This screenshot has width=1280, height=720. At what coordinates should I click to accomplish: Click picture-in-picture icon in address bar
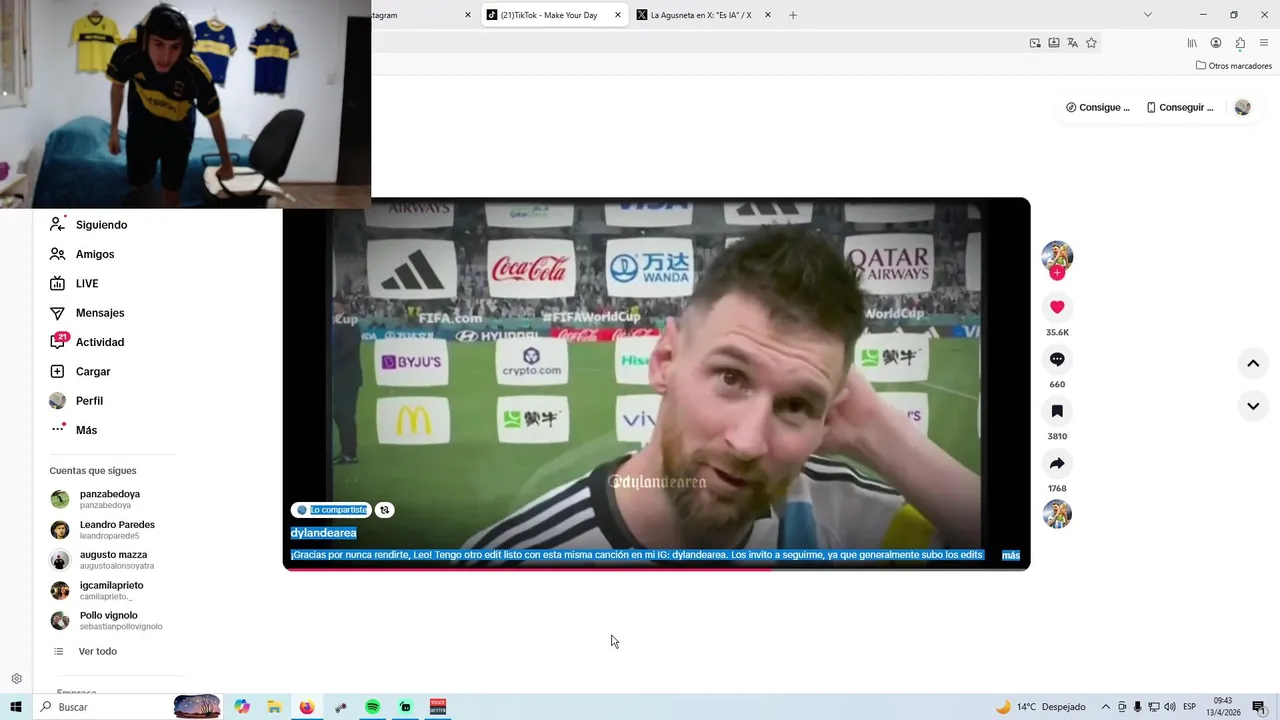click(1035, 43)
